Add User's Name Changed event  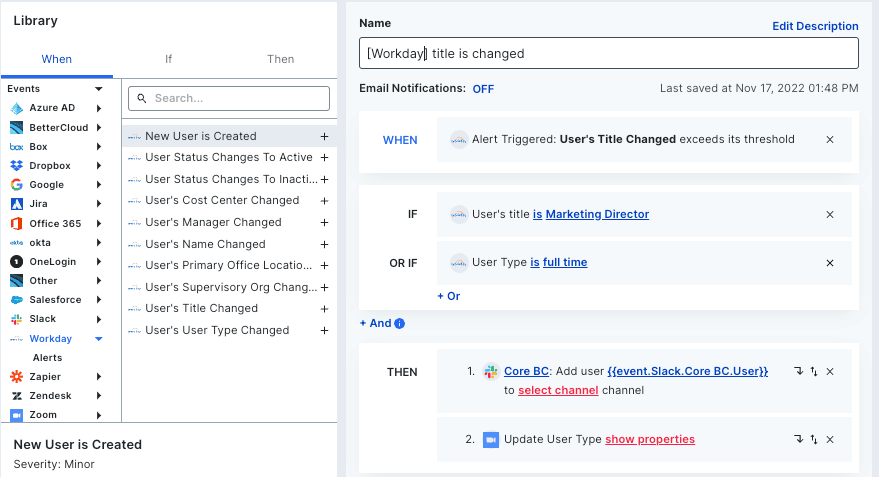tap(324, 244)
